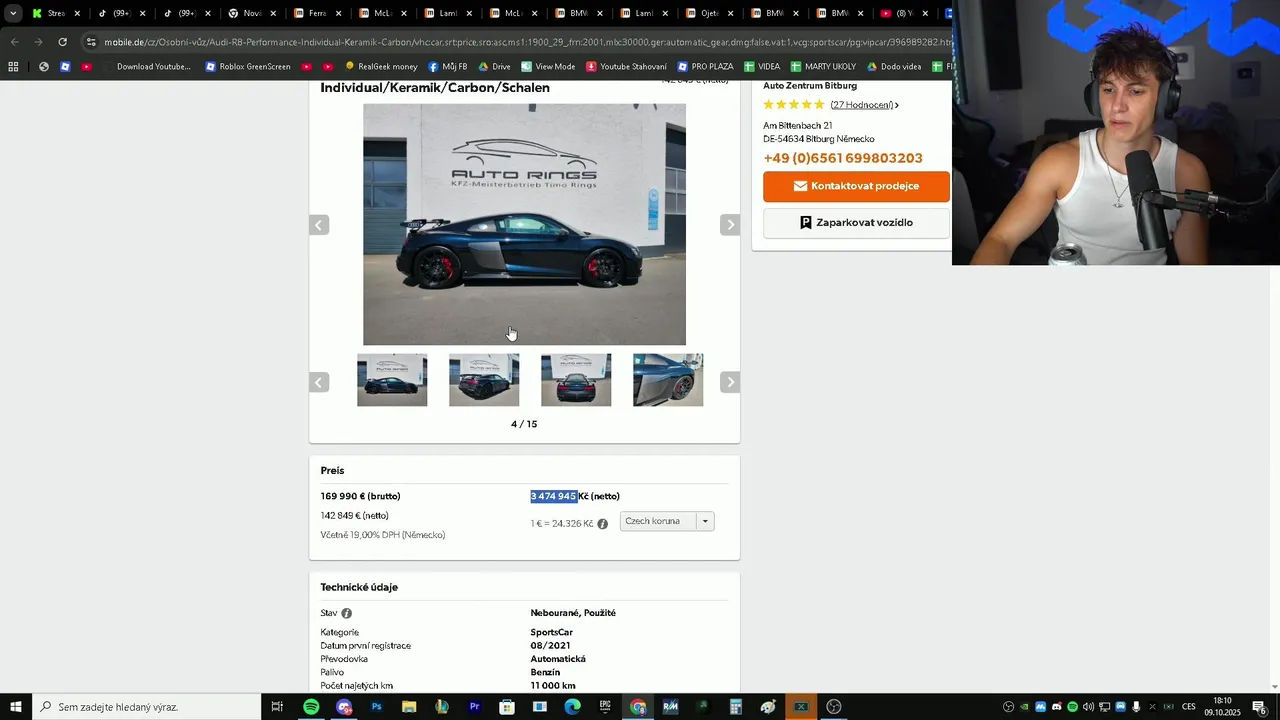The image size is (1280, 720).
Task: Reload the page in Chrome
Action: [62, 42]
